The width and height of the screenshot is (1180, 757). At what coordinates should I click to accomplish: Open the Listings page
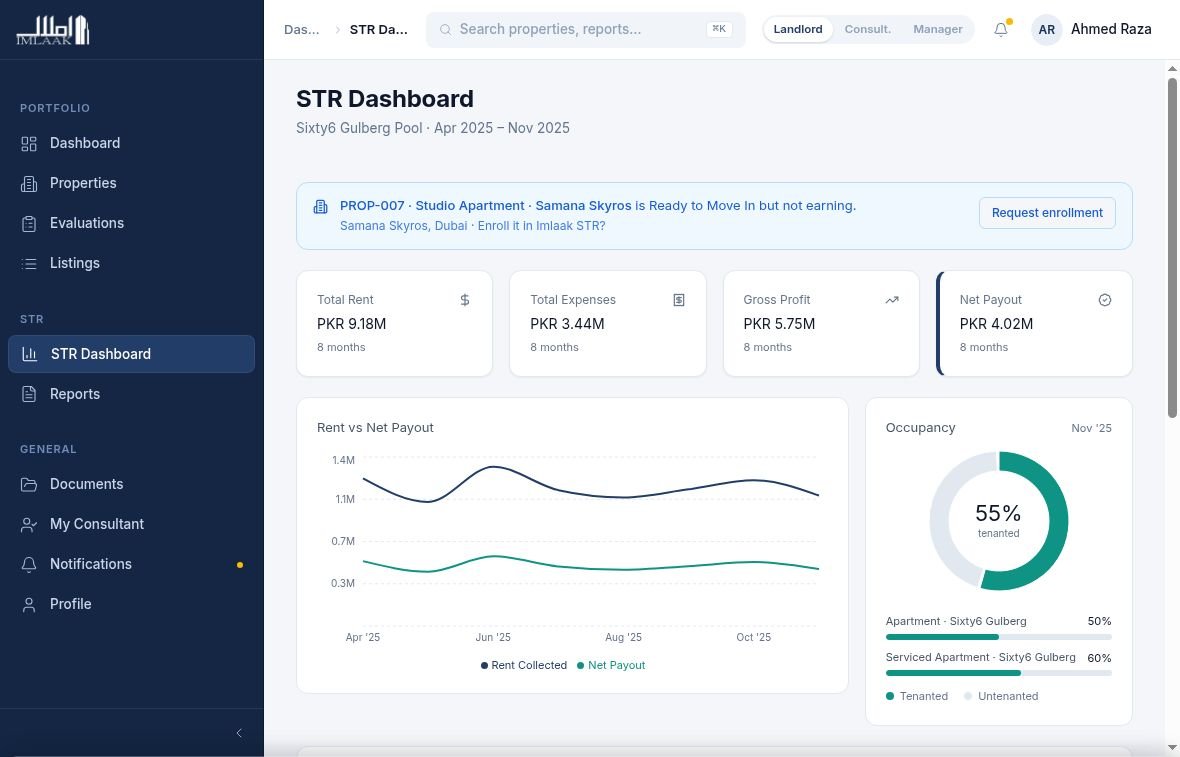point(132,263)
